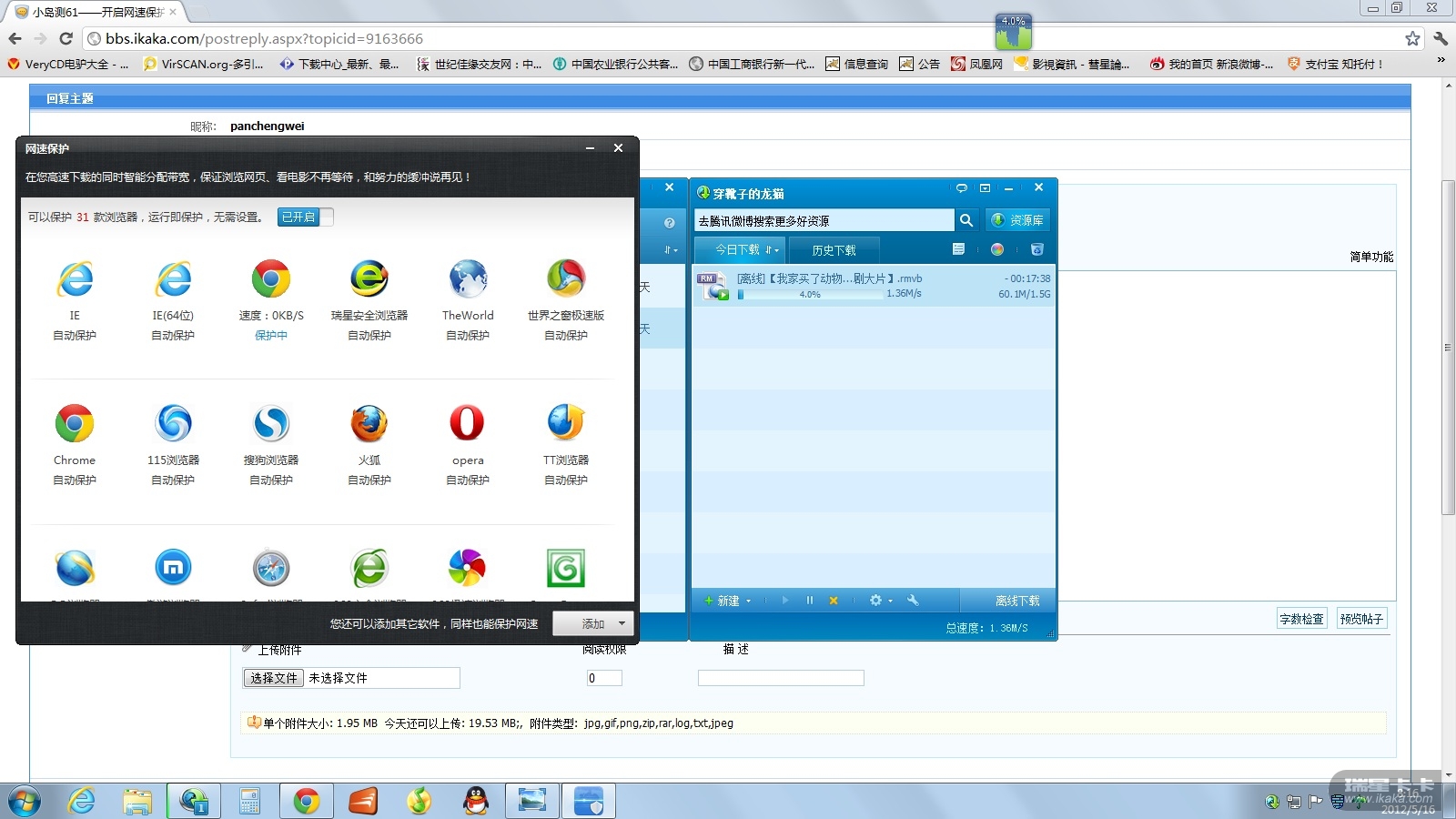Open the 支付宝 bookmark
1456x819 pixels.
point(1336,64)
